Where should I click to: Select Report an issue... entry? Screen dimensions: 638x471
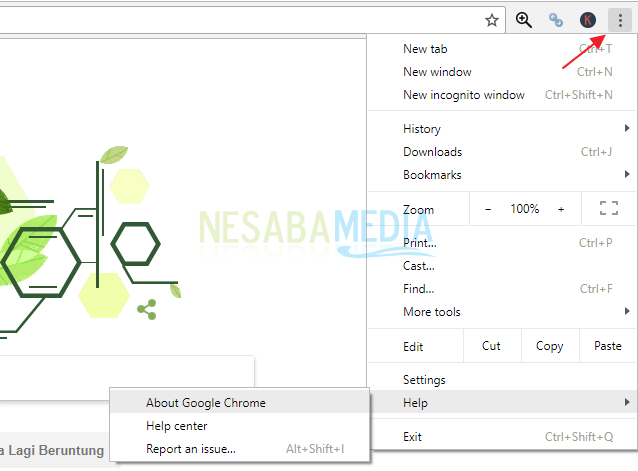click(240, 449)
